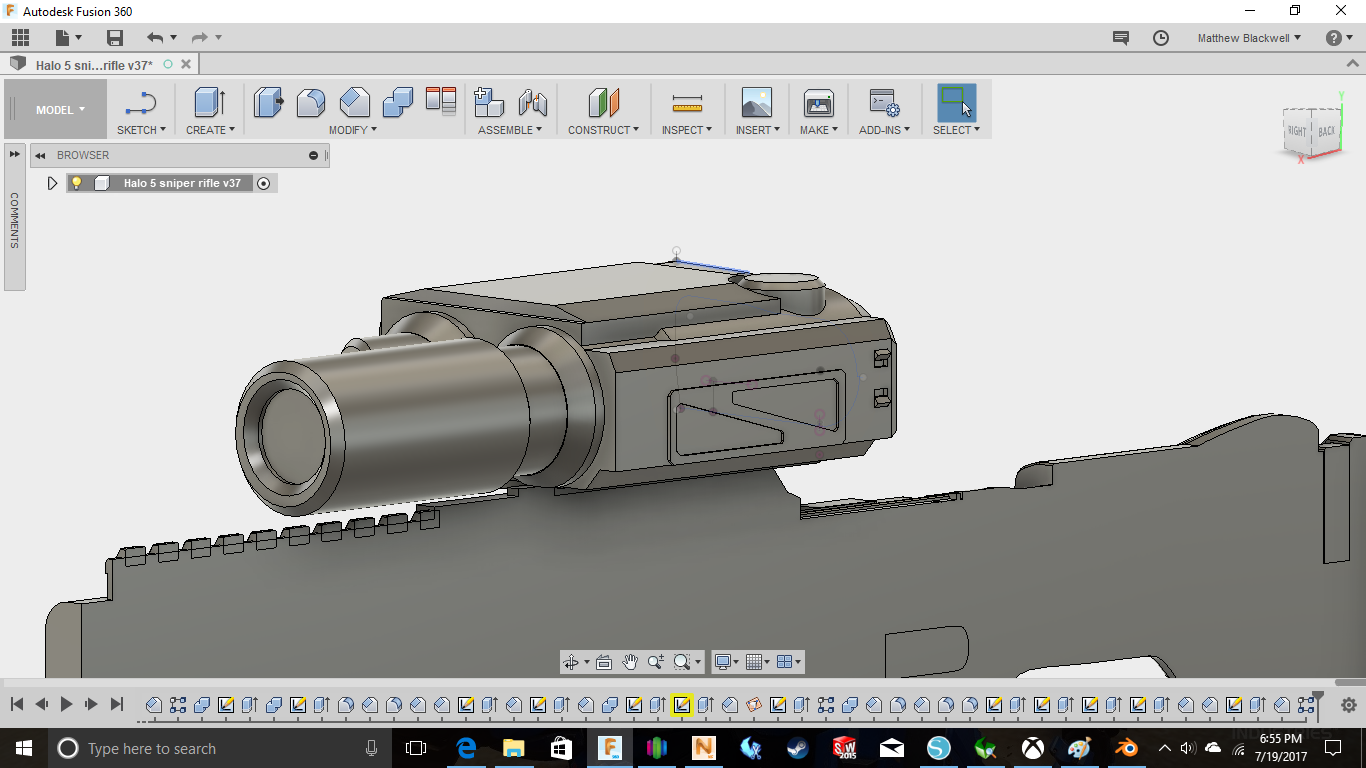Expand the Comments side panel arrows

[x=15, y=154]
